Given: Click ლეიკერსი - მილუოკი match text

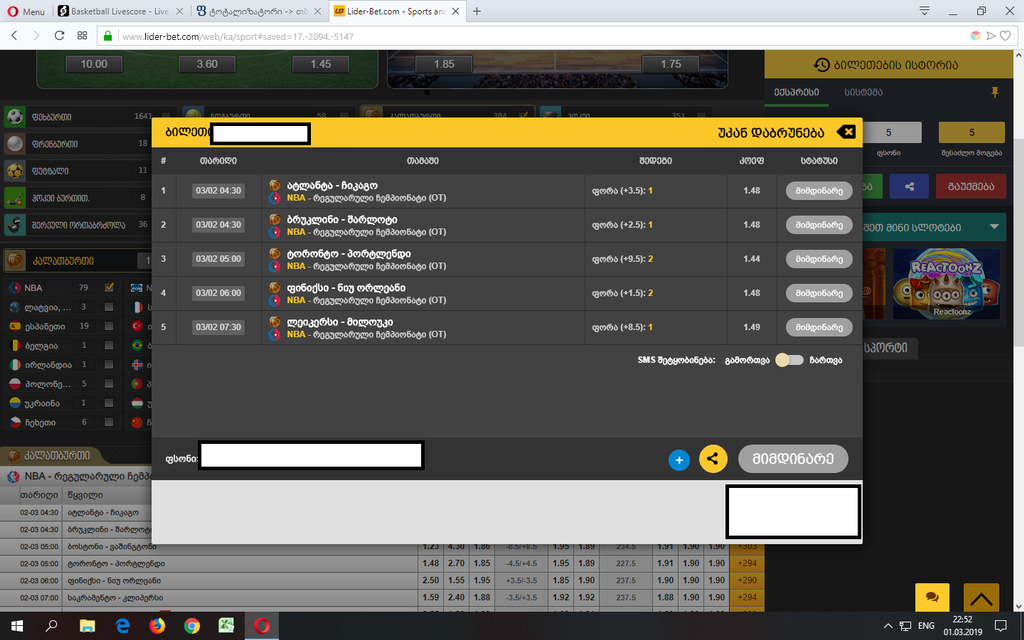Looking at the screenshot, I should click(x=340, y=322).
